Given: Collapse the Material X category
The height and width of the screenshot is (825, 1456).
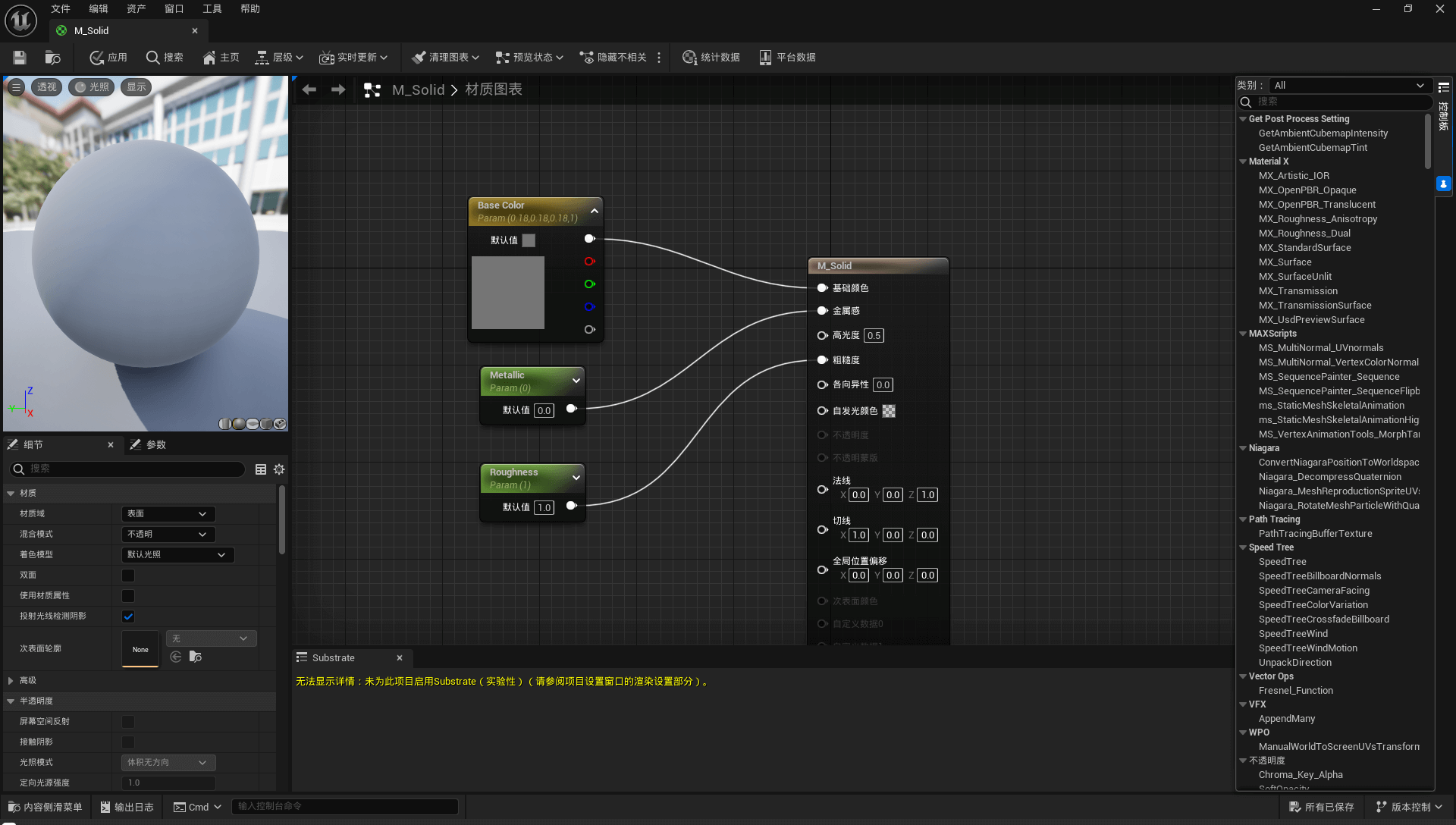Looking at the screenshot, I should click(x=1243, y=162).
